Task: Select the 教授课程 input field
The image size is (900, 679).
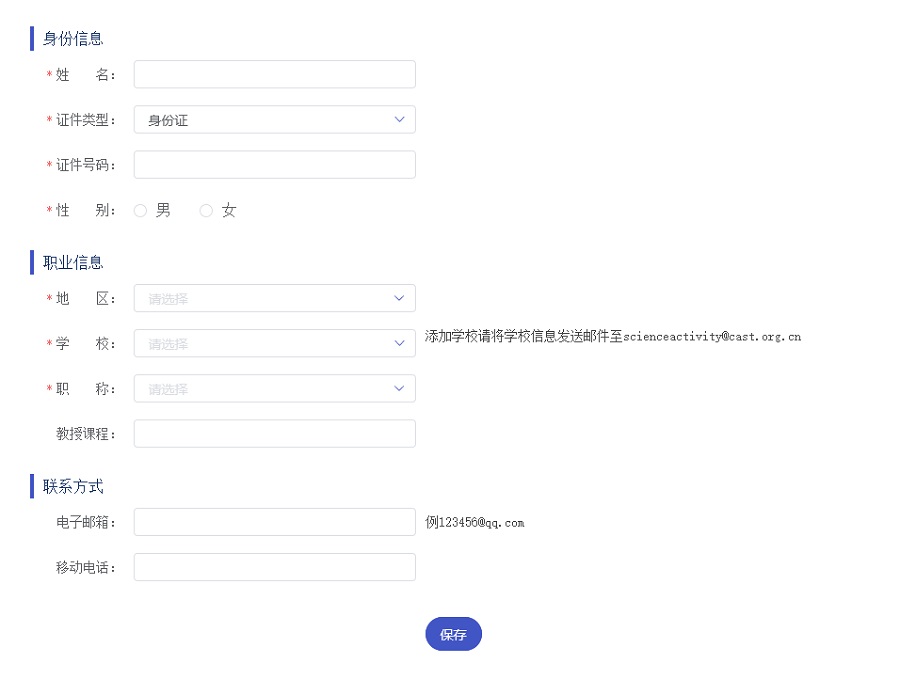Action: tap(274, 434)
